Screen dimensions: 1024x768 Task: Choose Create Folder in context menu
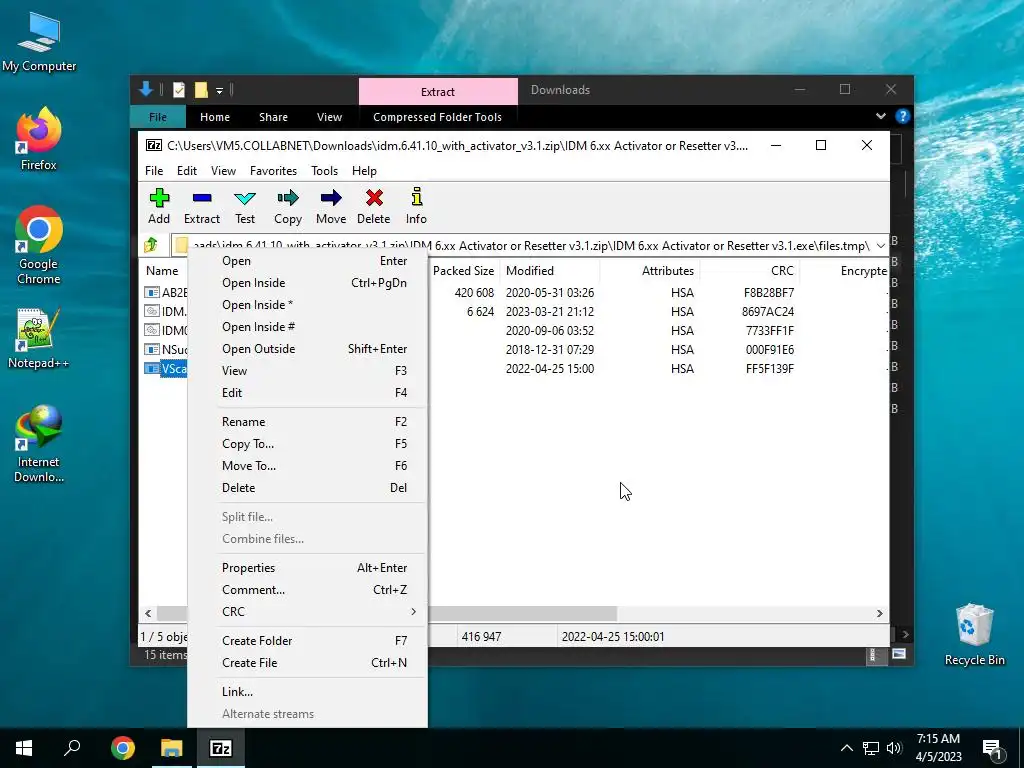(x=314, y=641)
